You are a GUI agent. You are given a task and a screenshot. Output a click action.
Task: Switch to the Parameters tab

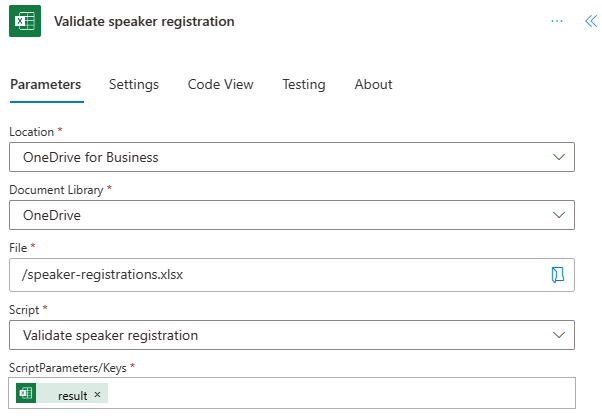[x=46, y=84]
